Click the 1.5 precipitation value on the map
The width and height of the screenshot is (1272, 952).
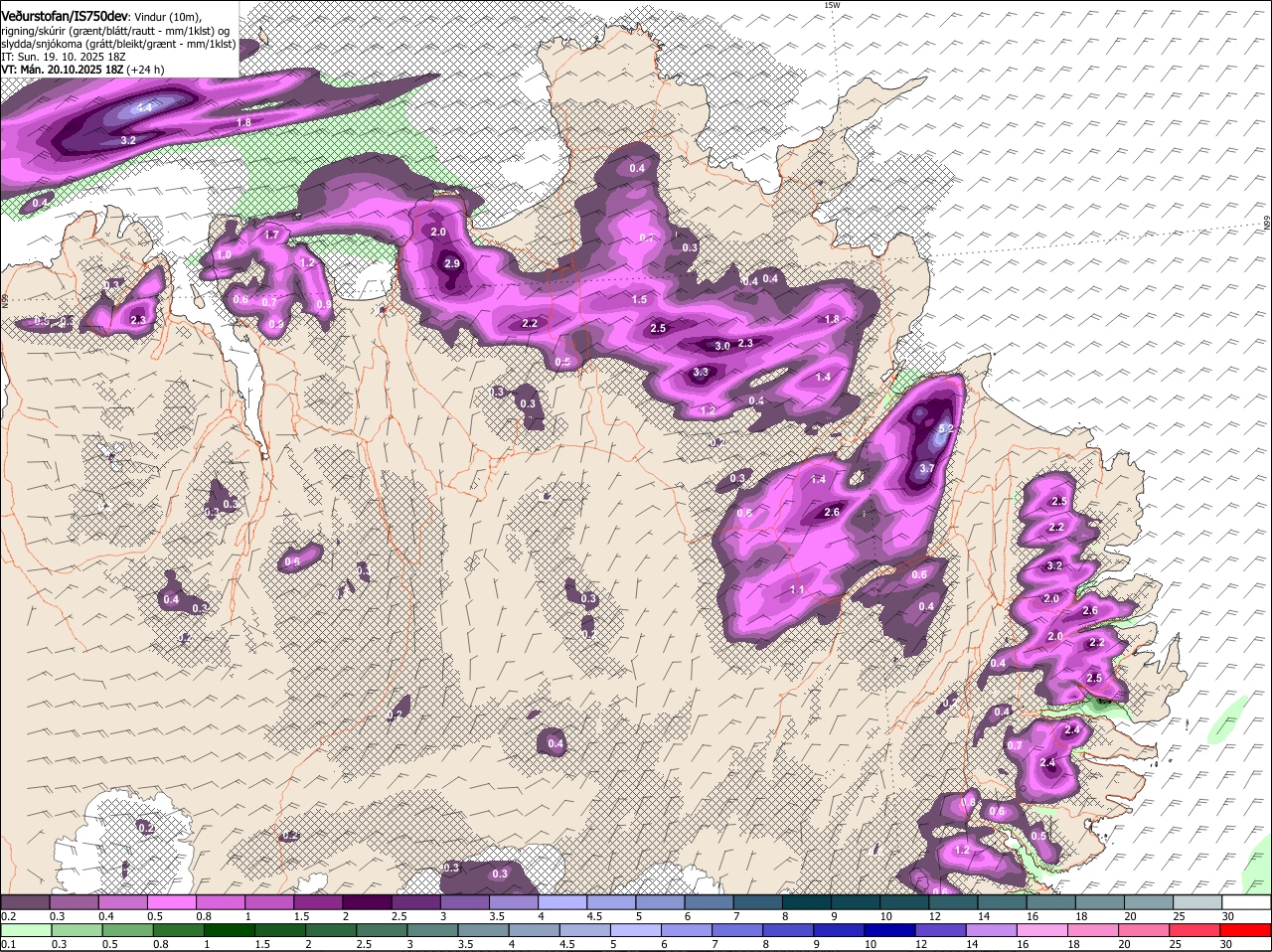pos(639,299)
